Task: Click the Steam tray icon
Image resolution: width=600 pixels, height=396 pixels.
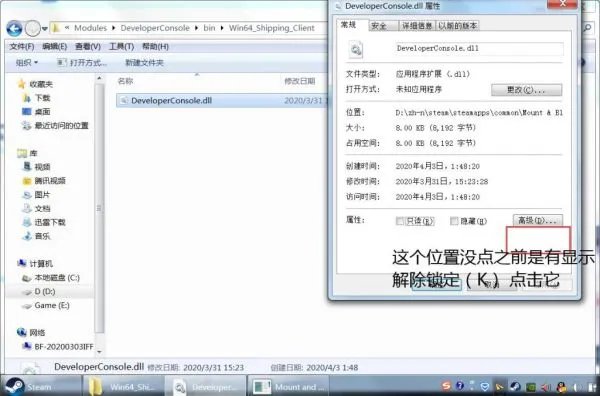Action: pyautogui.click(x=515, y=386)
